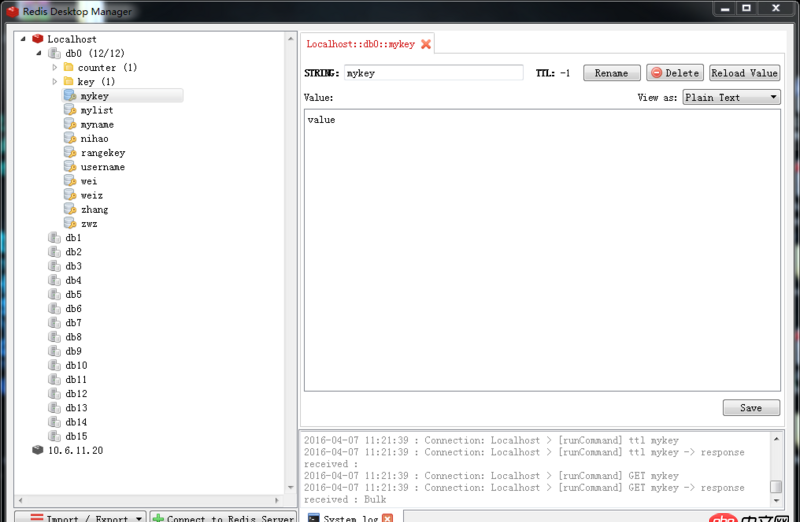This screenshot has height=522, width=800.
Task: Select the username key
Action: click(x=103, y=167)
